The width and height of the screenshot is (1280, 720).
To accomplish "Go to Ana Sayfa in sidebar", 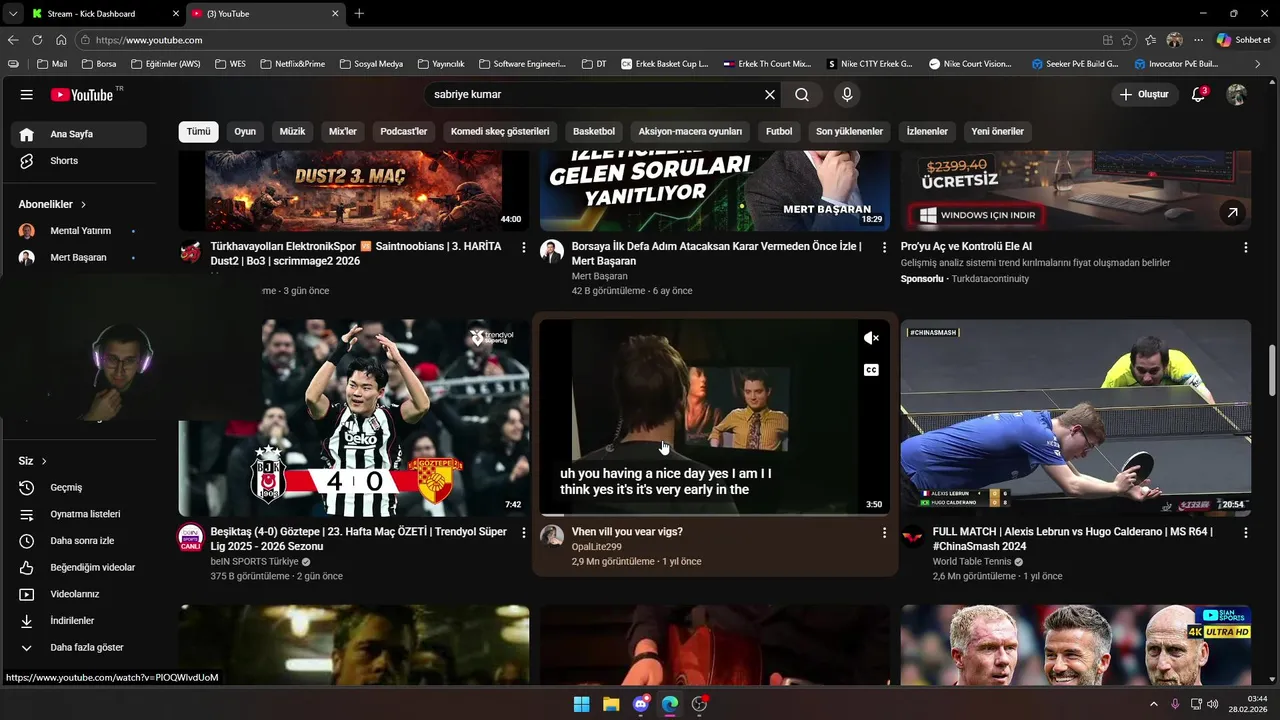I will pos(79,134).
